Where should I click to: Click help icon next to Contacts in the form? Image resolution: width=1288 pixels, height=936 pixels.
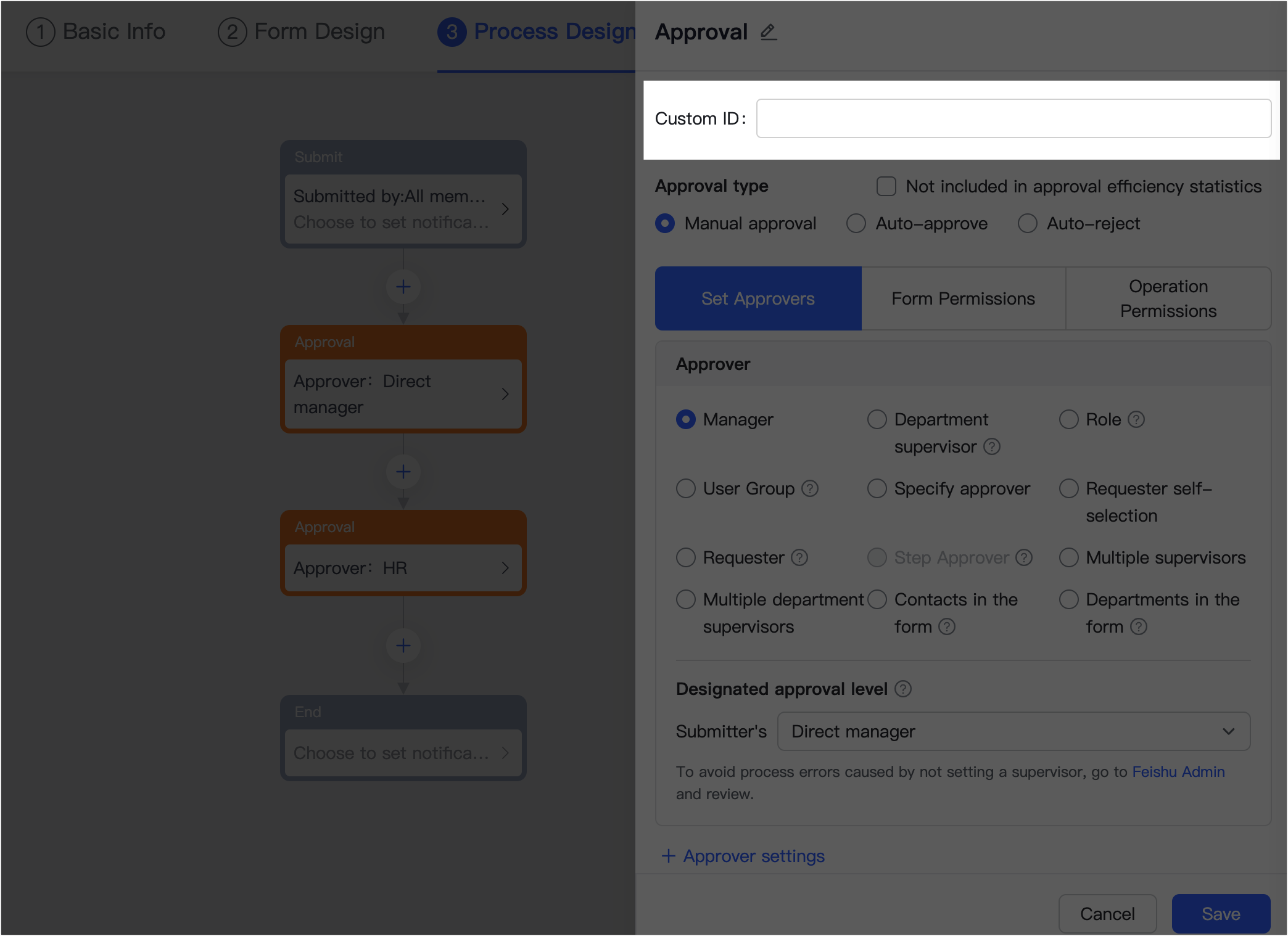[x=947, y=626]
